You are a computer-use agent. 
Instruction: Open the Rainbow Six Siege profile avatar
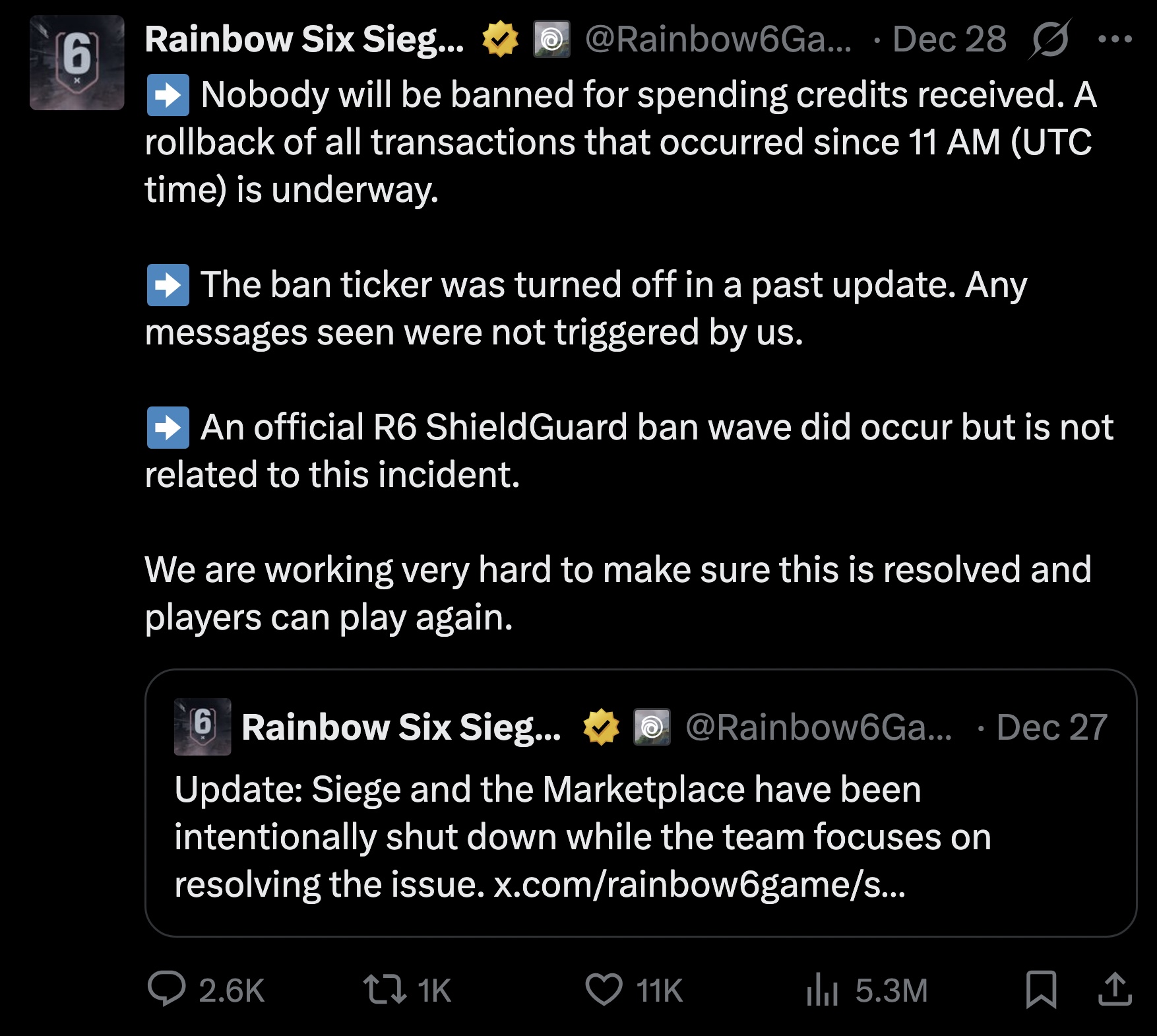(x=77, y=63)
